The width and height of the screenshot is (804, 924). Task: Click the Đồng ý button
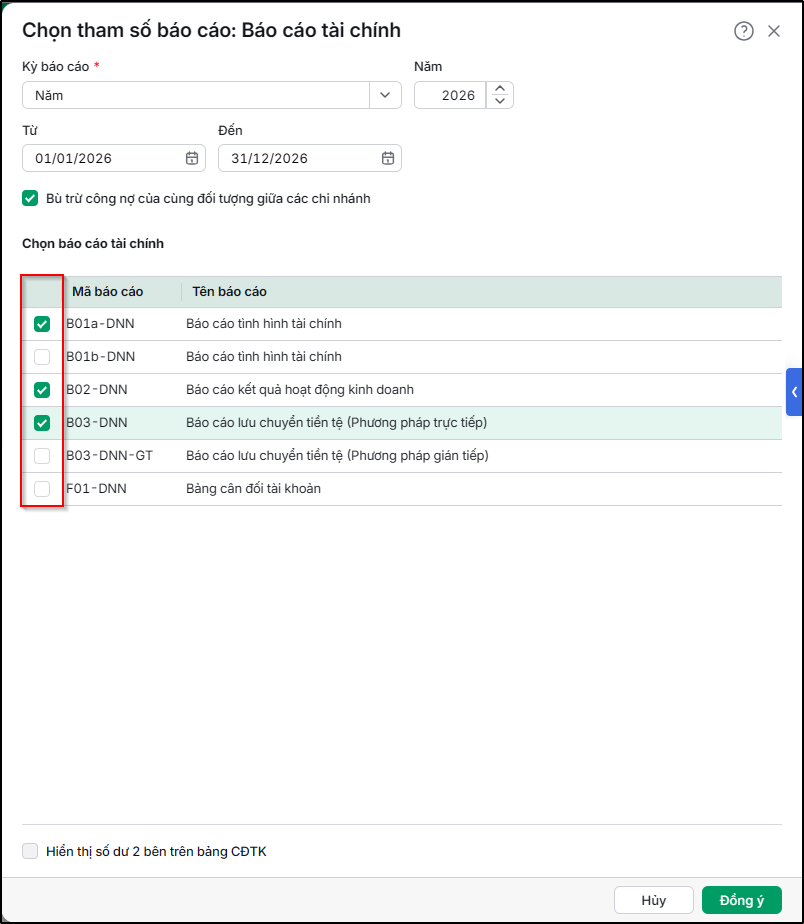(x=742, y=900)
